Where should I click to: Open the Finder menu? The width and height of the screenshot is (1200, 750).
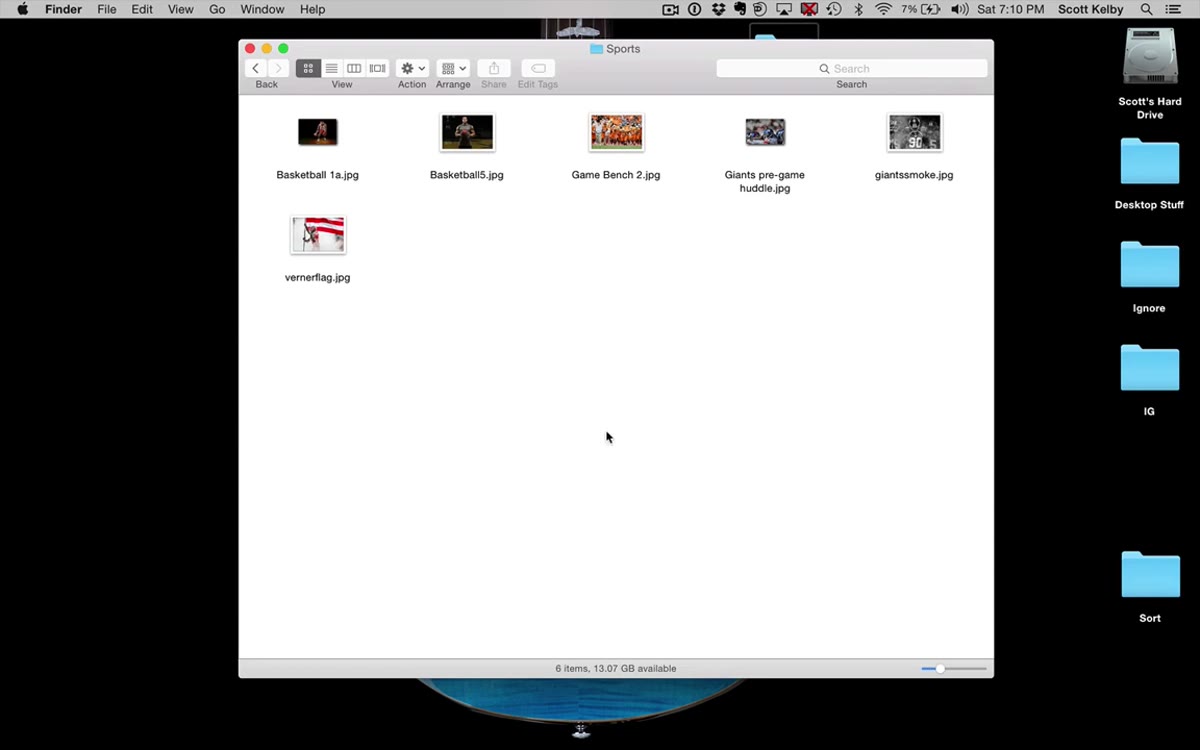tap(63, 9)
